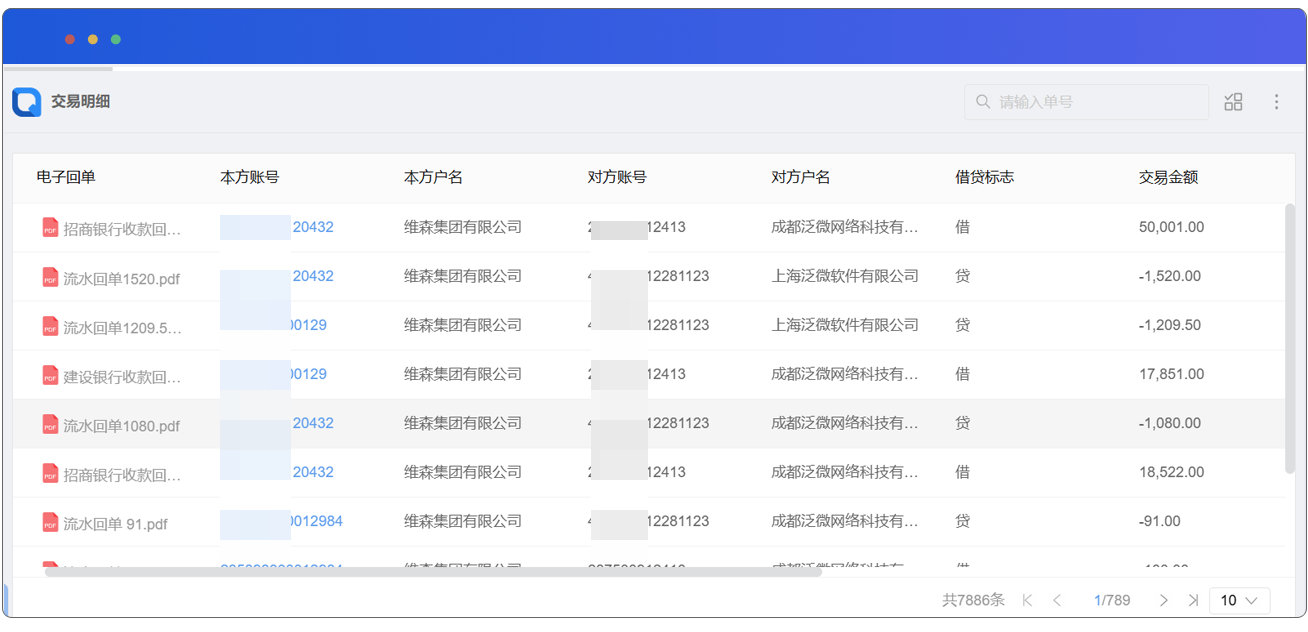Open the three-dot more options menu
The height and width of the screenshot is (632, 1308).
(x=1276, y=102)
